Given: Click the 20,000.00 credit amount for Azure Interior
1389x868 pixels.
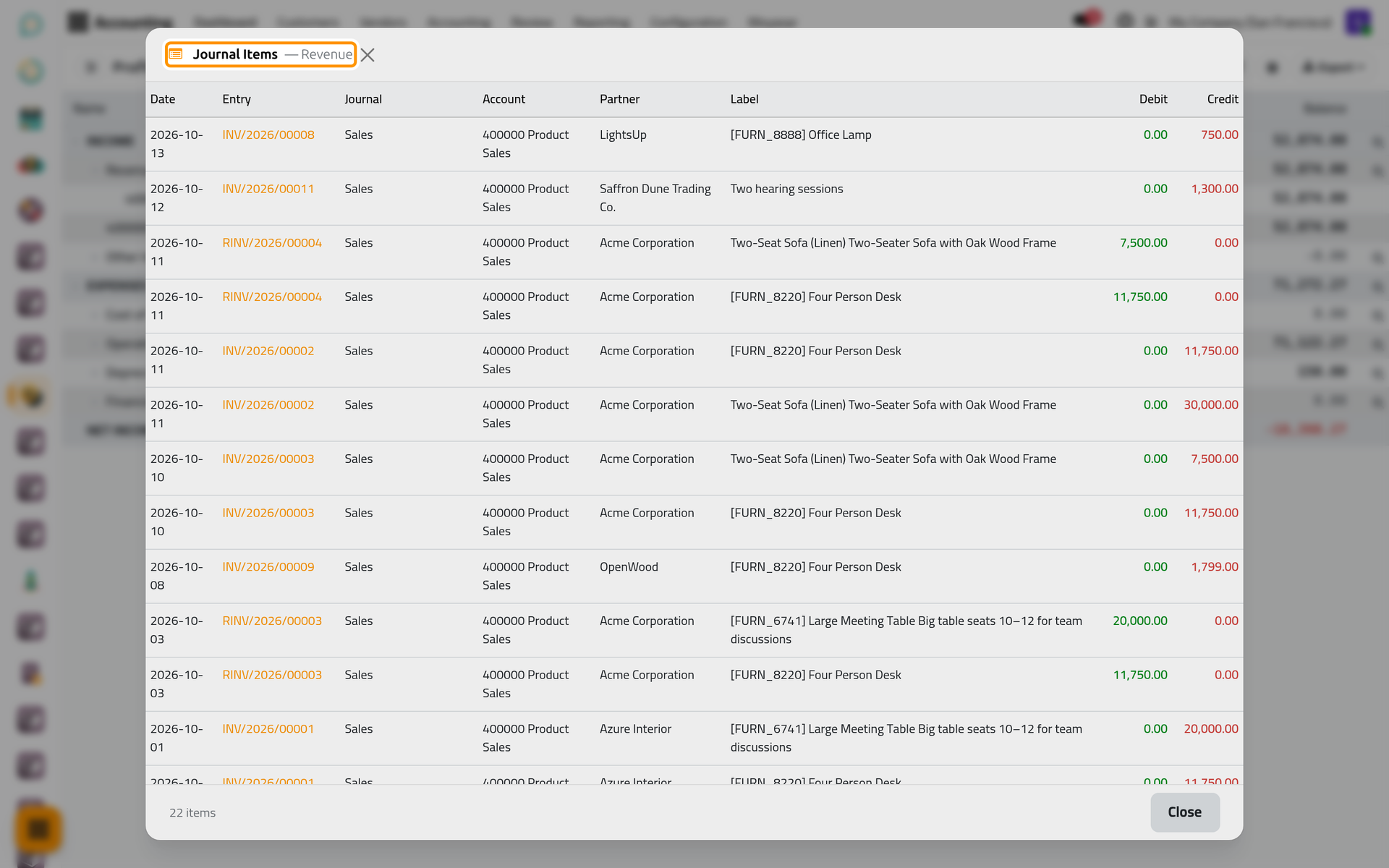Looking at the screenshot, I should tap(1211, 729).
